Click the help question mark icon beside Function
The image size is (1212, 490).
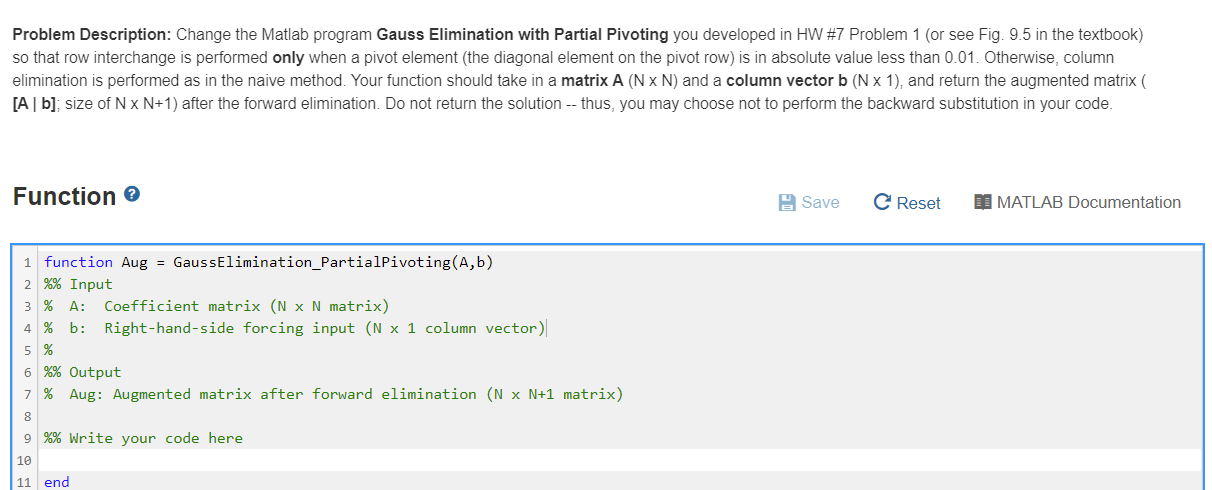[132, 198]
